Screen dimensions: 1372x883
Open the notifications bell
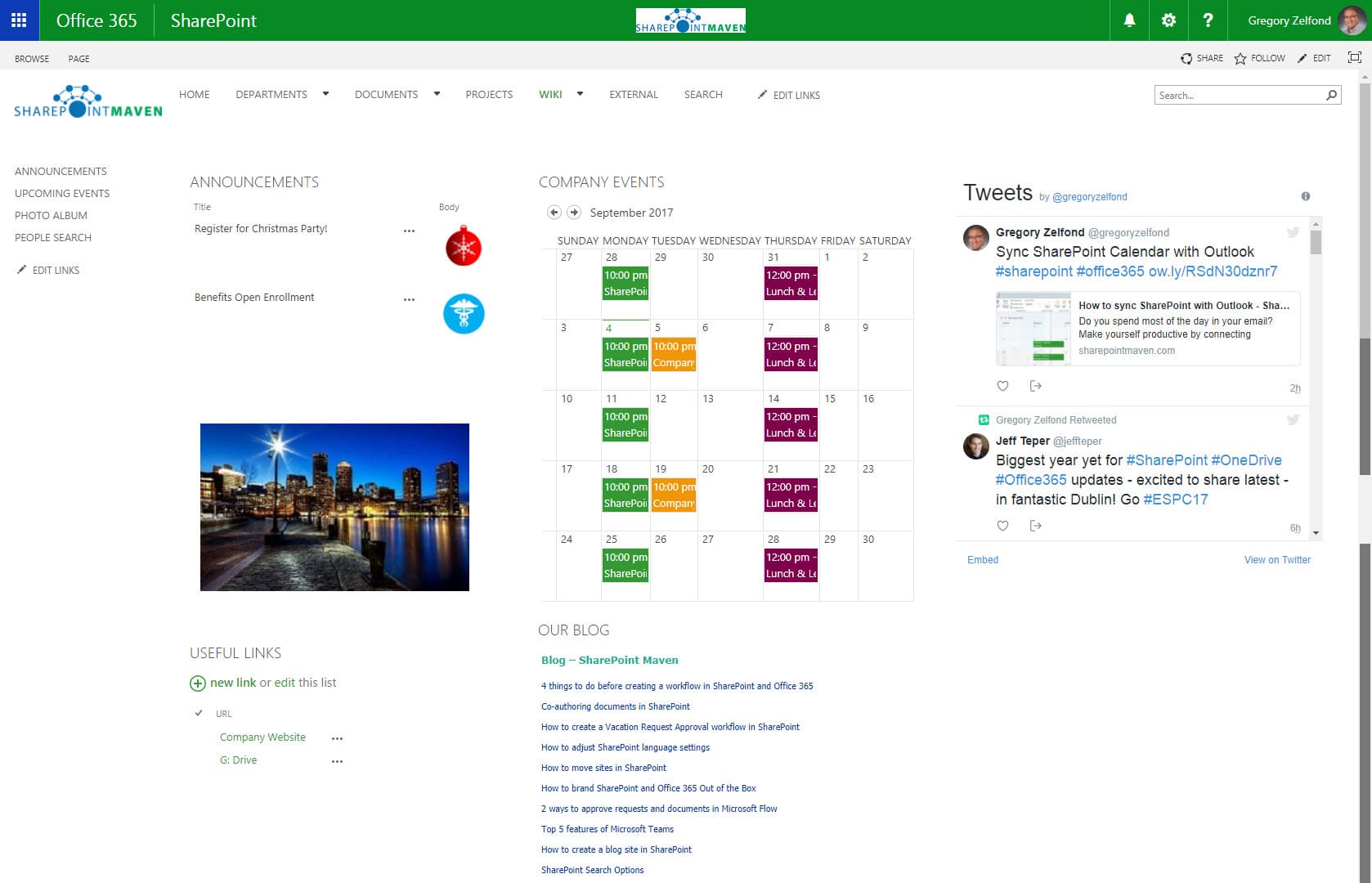pyautogui.click(x=1128, y=20)
